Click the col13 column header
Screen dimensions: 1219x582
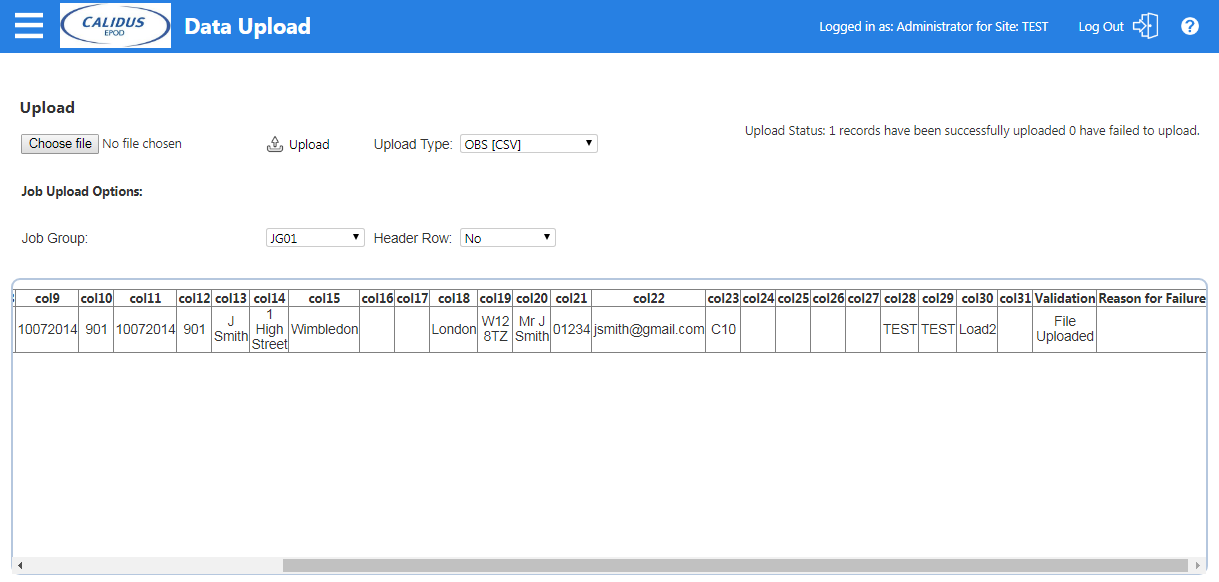(231, 298)
